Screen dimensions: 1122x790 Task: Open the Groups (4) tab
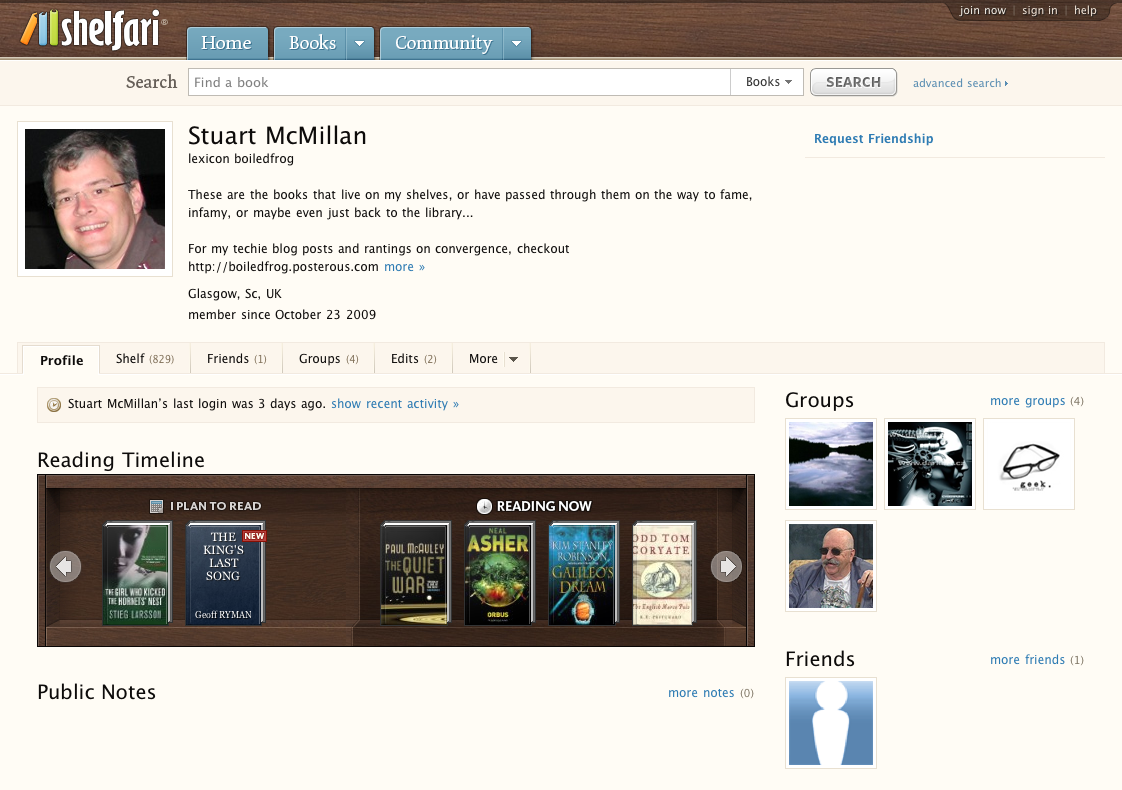pos(328,359)
